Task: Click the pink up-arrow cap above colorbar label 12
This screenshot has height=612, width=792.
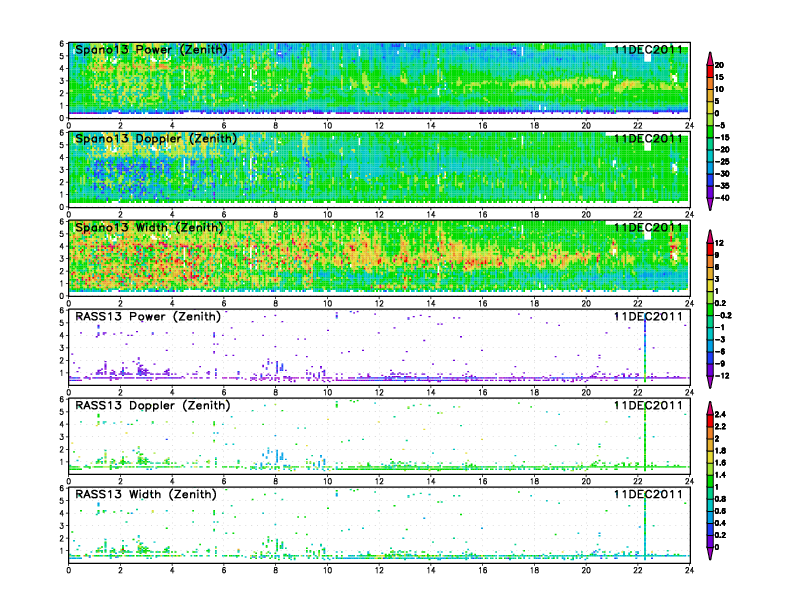Action: [710, 236]
